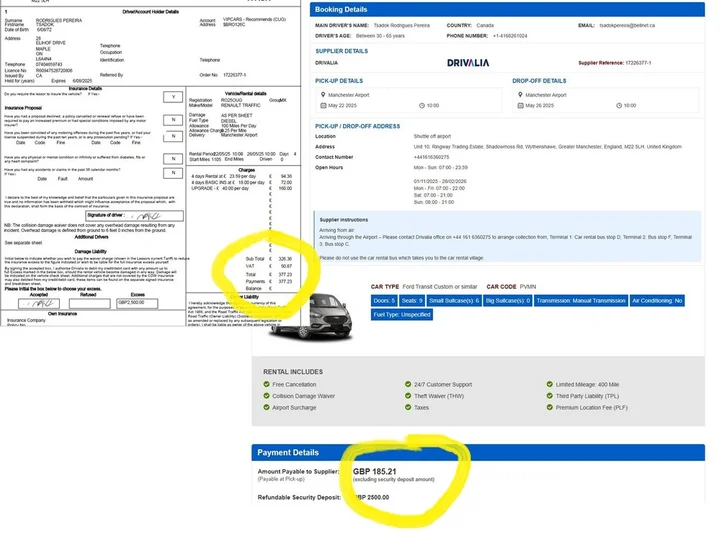Click the Transmission: Manual Transmission tag
This screenshot has width=720, height=557.
pyautogui.click(x=581, y=300)
